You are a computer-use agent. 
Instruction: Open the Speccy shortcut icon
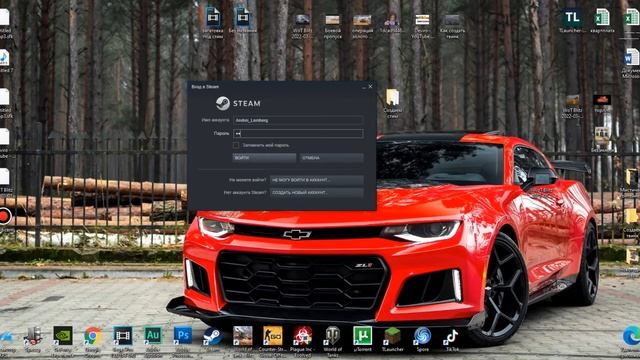click(33, 336)
